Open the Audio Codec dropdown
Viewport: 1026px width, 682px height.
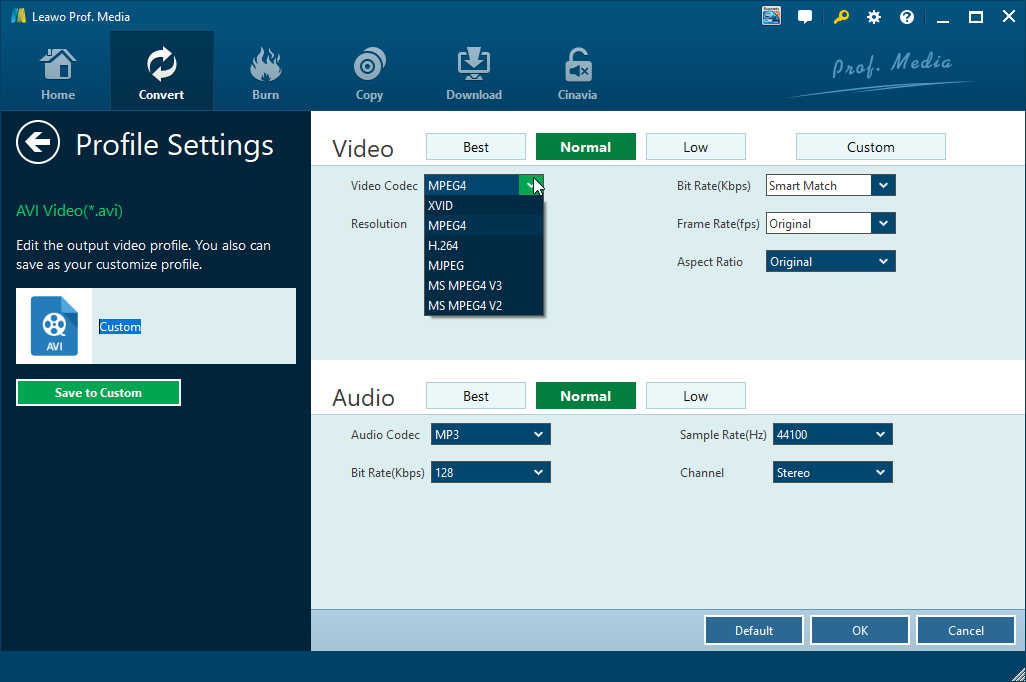[538, 435]
